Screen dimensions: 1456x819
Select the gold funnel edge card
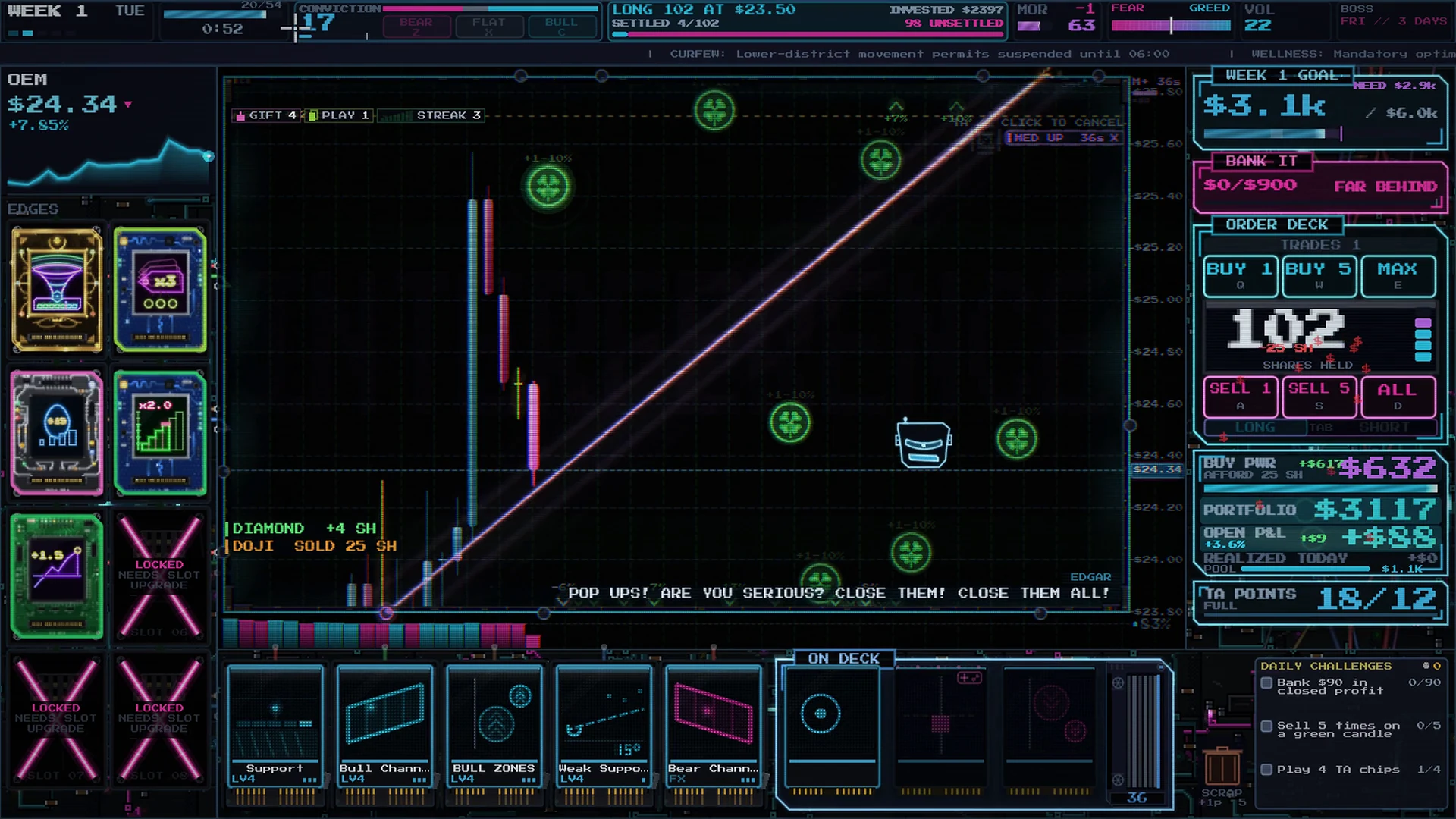coord(57,290)
